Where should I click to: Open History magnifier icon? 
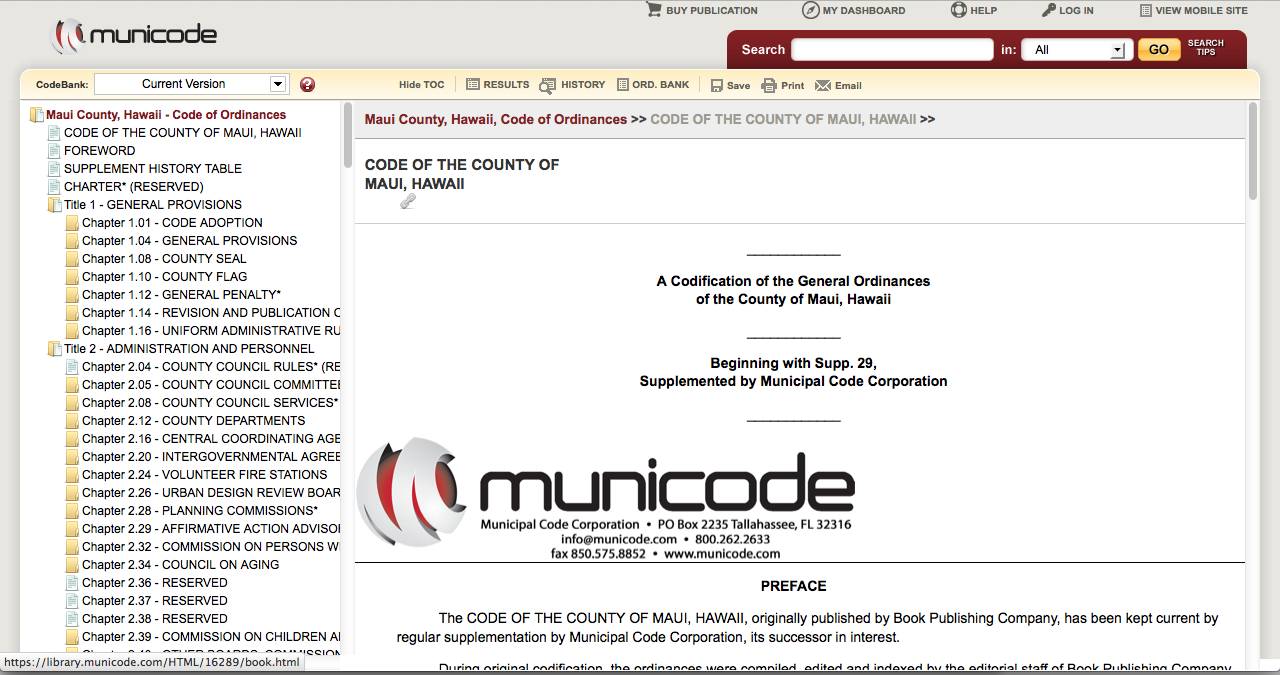click(x=547, y=85)
